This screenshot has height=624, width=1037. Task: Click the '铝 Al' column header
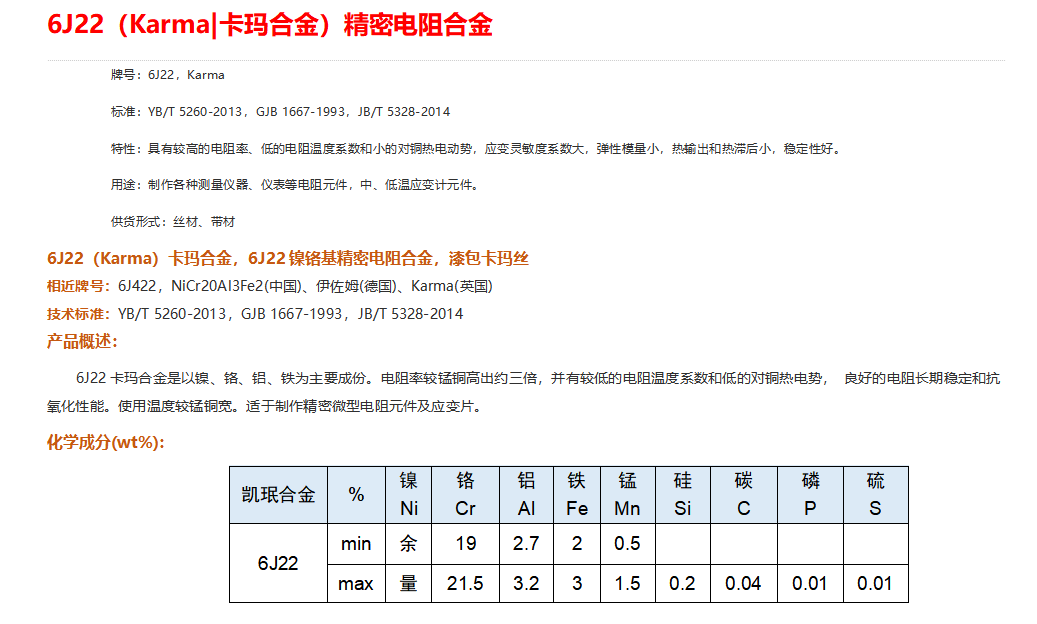point(526,495)
